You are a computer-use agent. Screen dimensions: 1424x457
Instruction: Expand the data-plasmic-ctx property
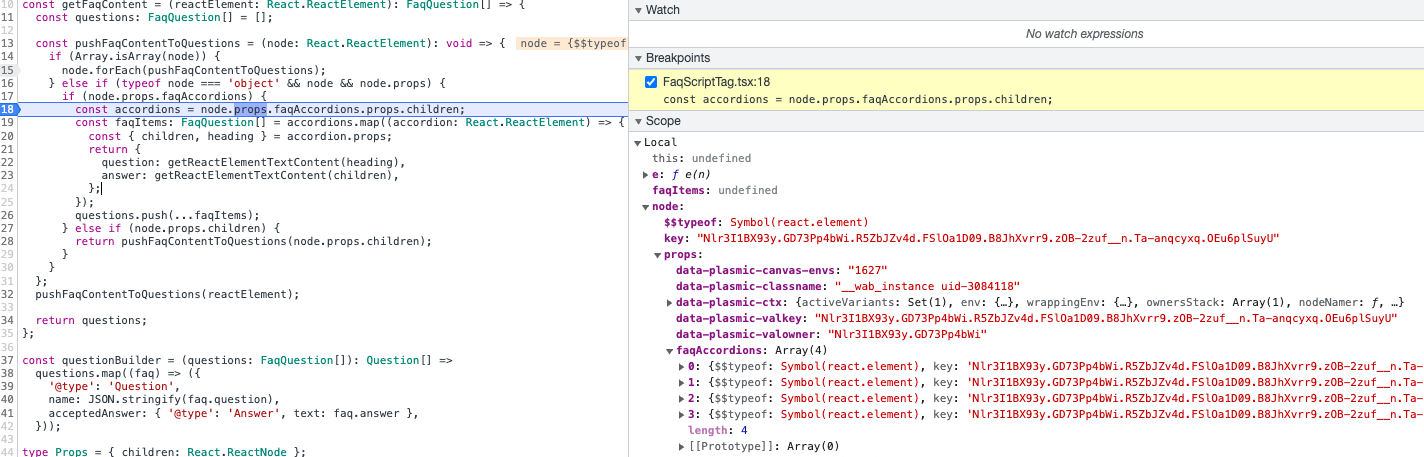point(669,302)
